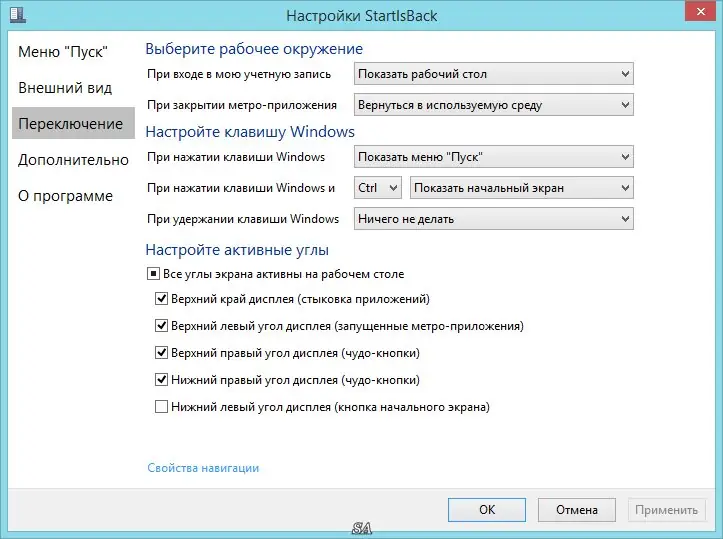Image resolution: width=723 pixels, height=539 pixels.
Task: Open the Дополнительно section
Action: point(73,160)
